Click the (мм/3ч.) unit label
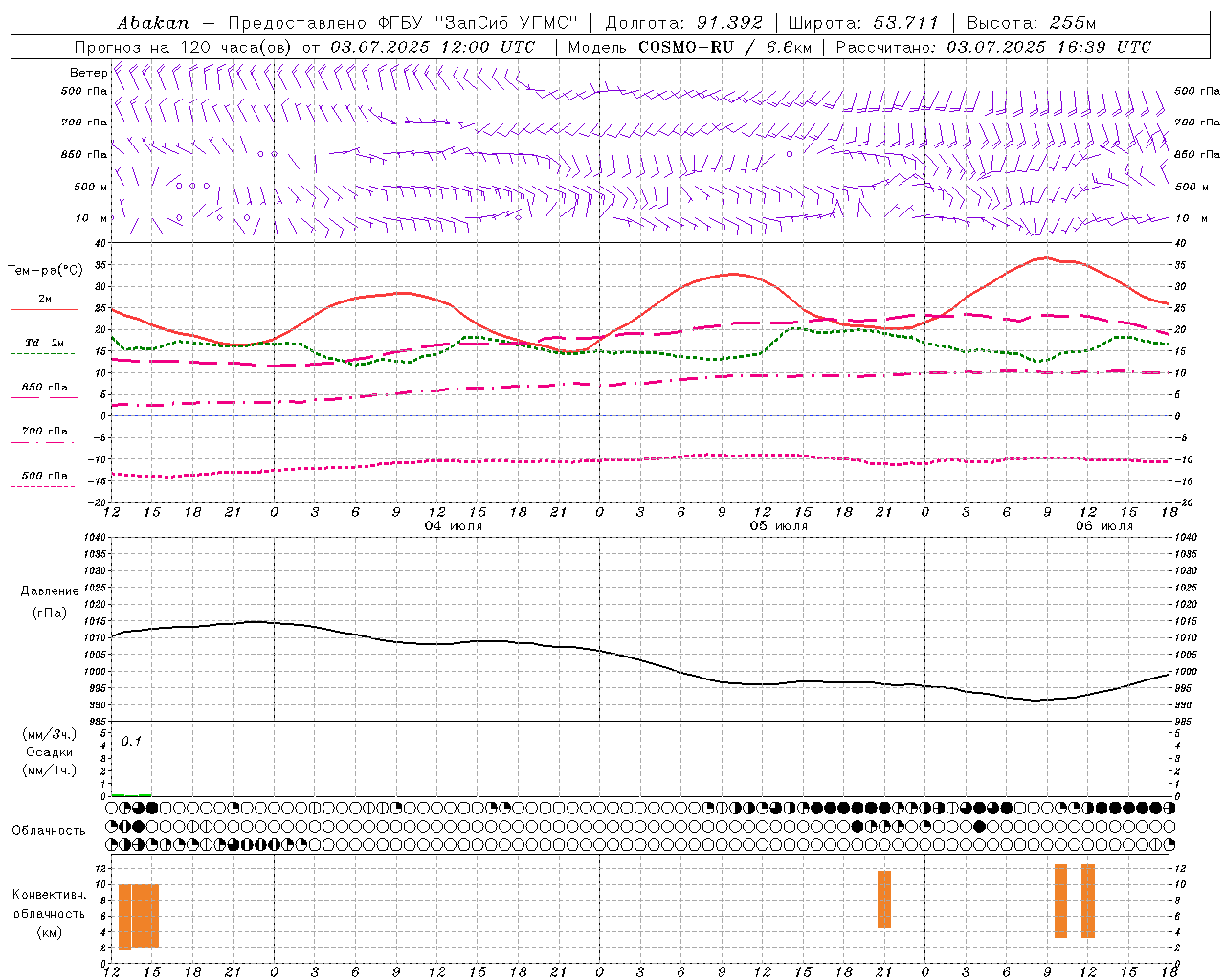 pos(50,735)
